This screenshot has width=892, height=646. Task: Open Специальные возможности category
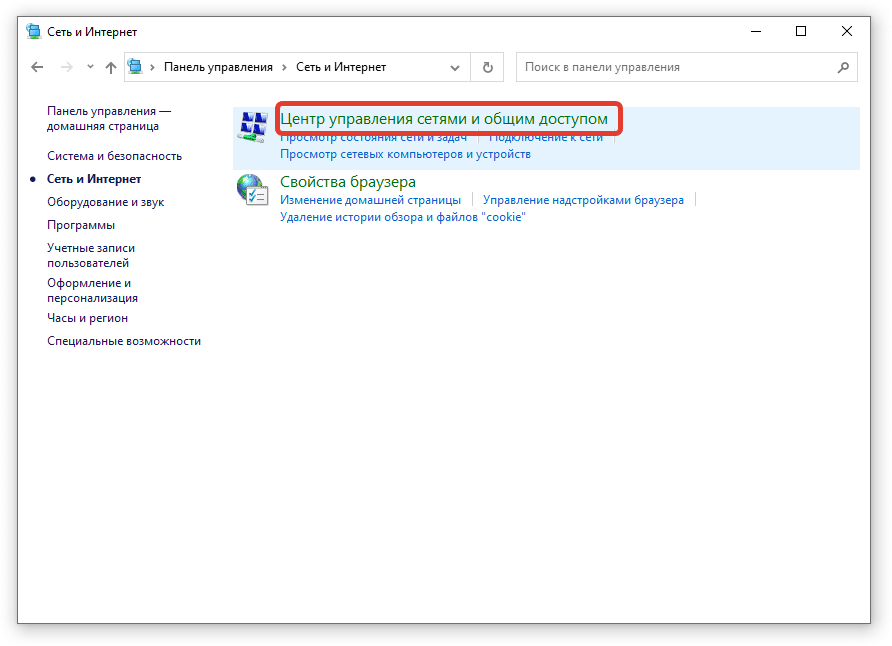[123, 341]
